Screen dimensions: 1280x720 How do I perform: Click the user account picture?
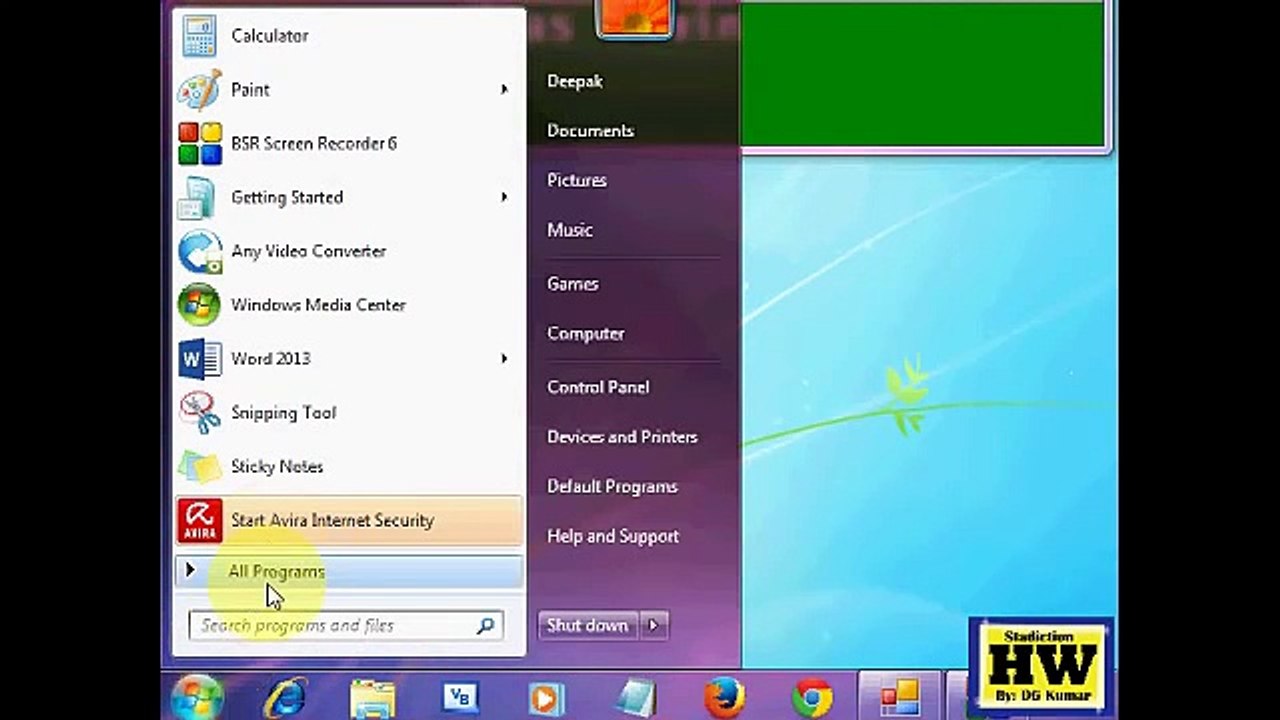(x=634, y=18)
